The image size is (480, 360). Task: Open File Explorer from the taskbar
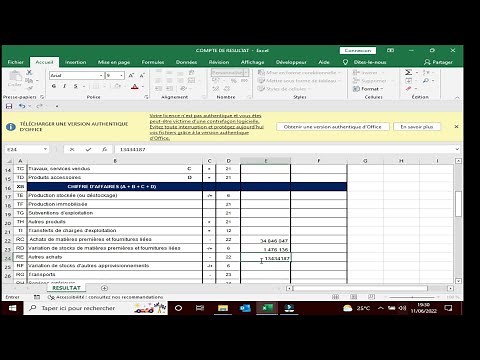coord(223,308)
